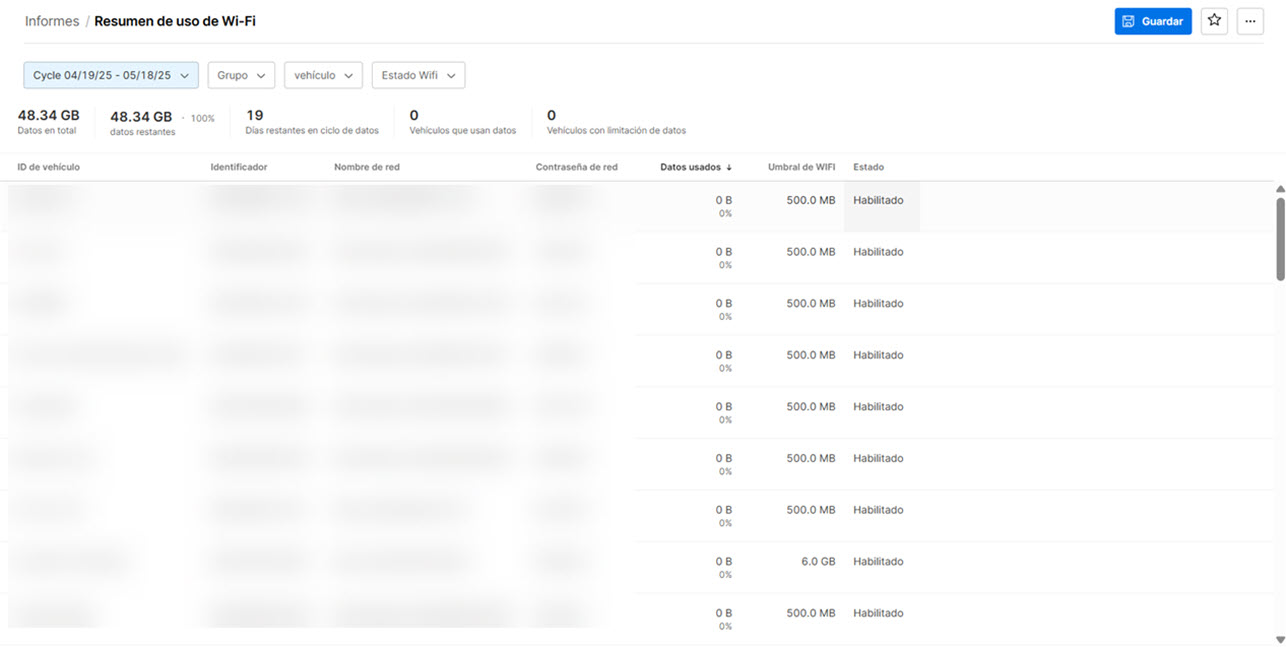Click the Estado column header
Image resolution: width=1286 pixels, height=647 pixels.
868,167
